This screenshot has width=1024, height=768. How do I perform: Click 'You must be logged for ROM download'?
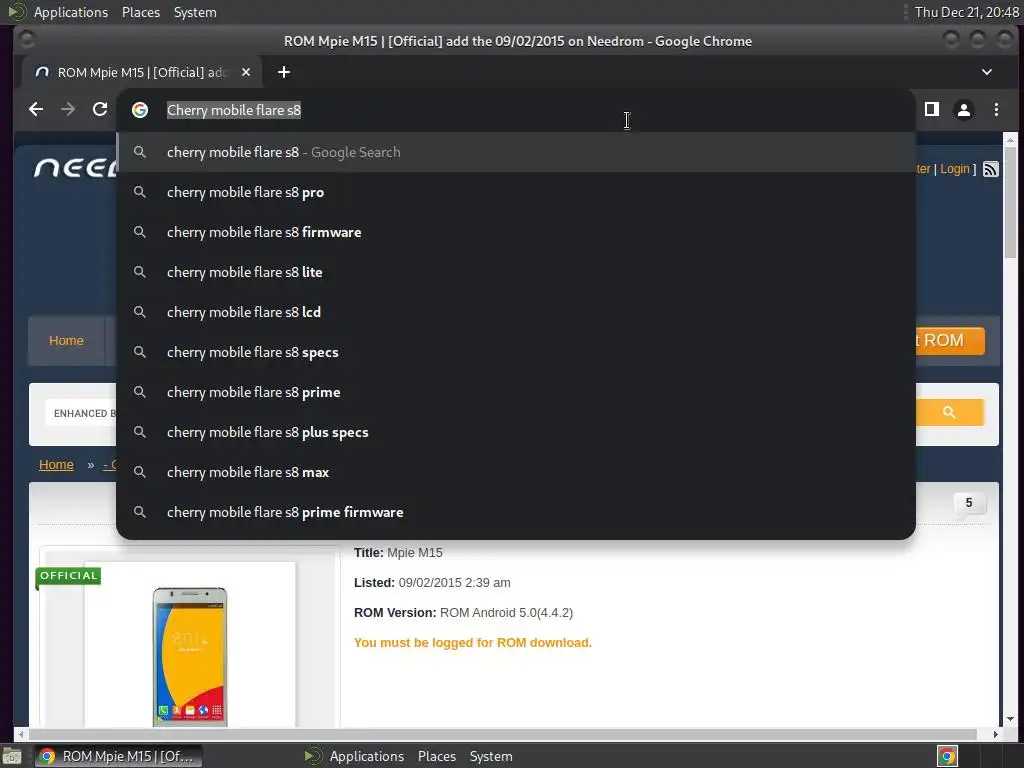tap(473, 643)
